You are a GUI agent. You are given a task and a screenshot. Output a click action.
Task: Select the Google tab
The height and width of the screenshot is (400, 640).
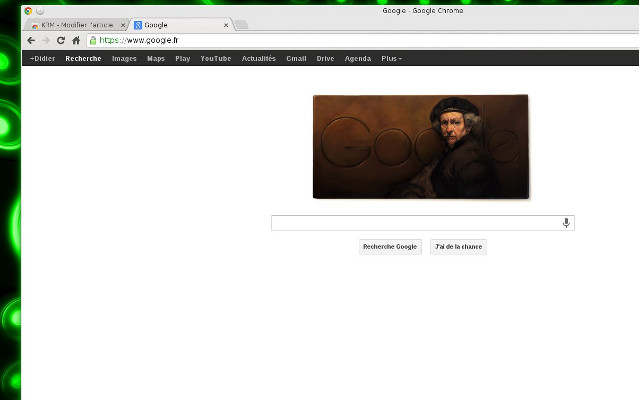tap(182, 25)
